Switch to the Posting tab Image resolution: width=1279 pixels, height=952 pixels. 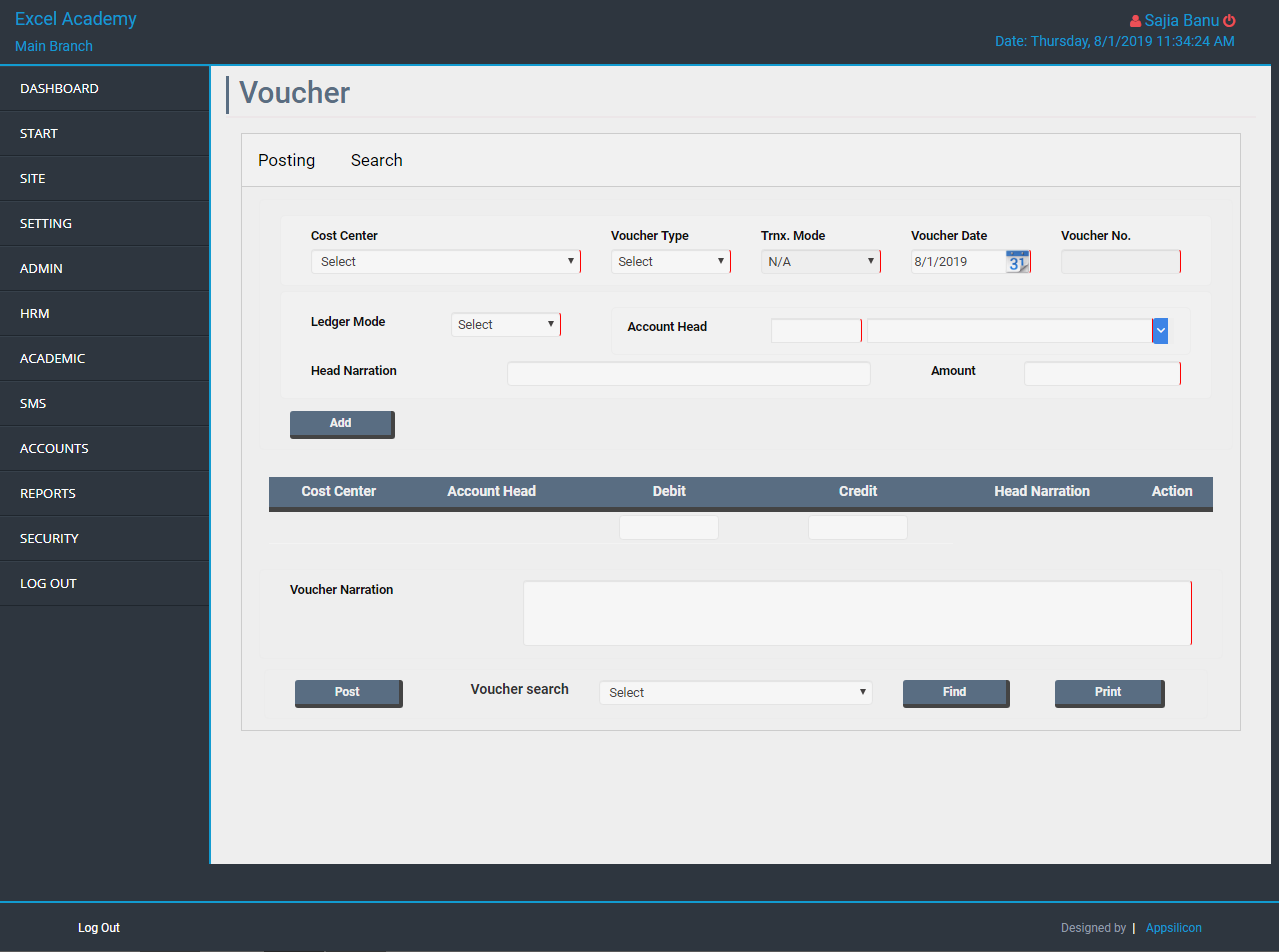tap(286, 161)
